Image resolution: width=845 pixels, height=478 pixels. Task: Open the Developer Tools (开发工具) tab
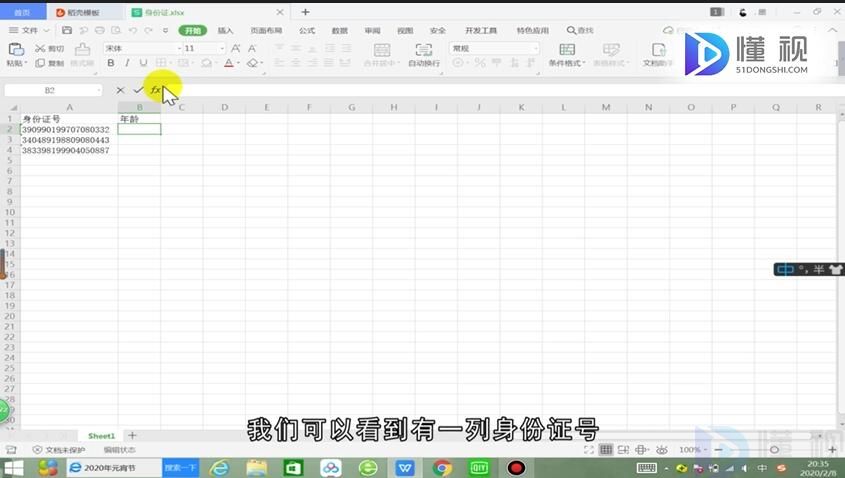click(x=481, y=30)
